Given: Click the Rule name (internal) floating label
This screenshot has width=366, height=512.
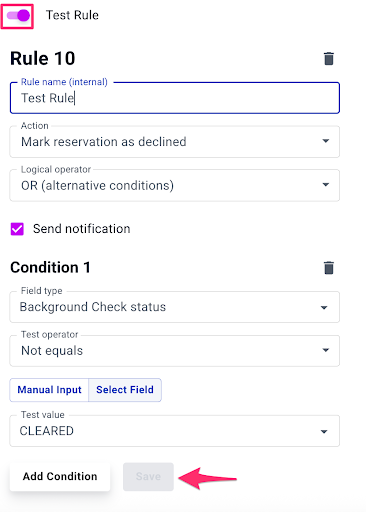Looking at the screenshot, I should (64, 82).
